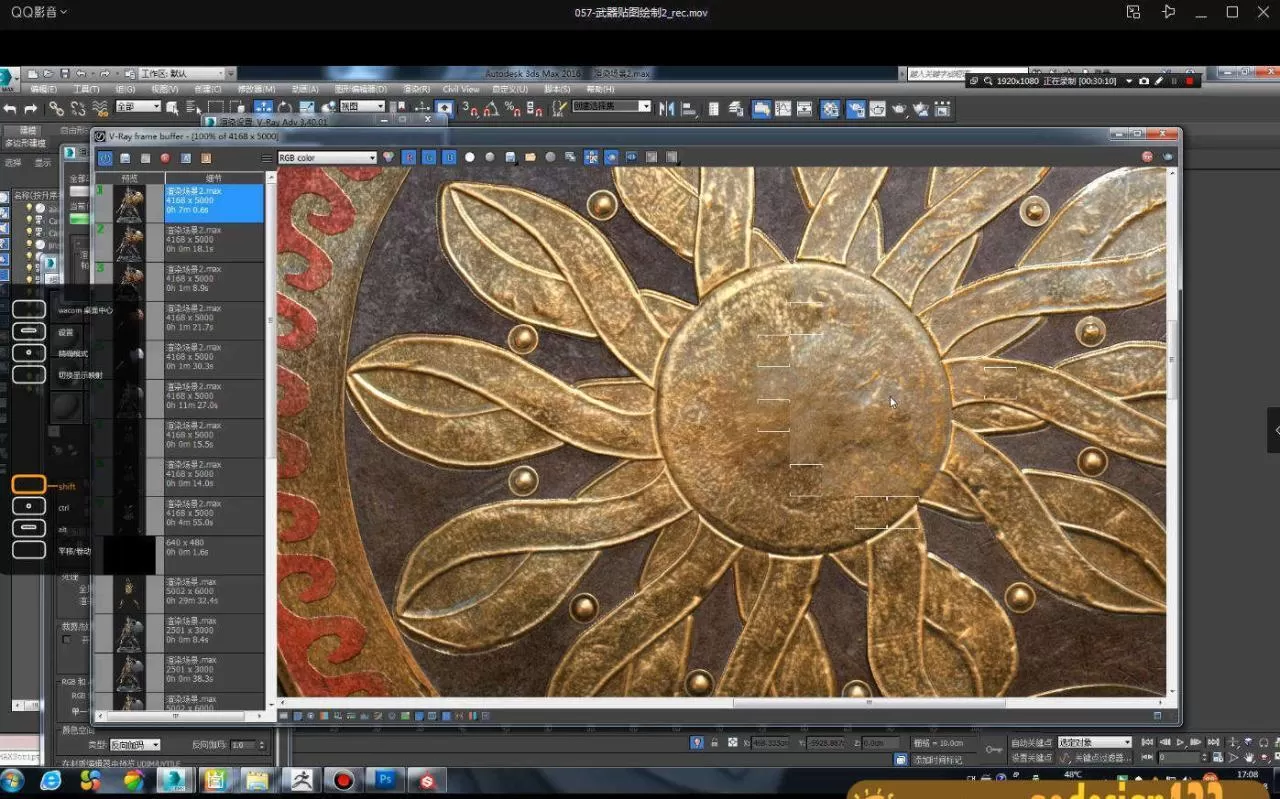Click the Angle Snap toggle icon

pos(491,108)
